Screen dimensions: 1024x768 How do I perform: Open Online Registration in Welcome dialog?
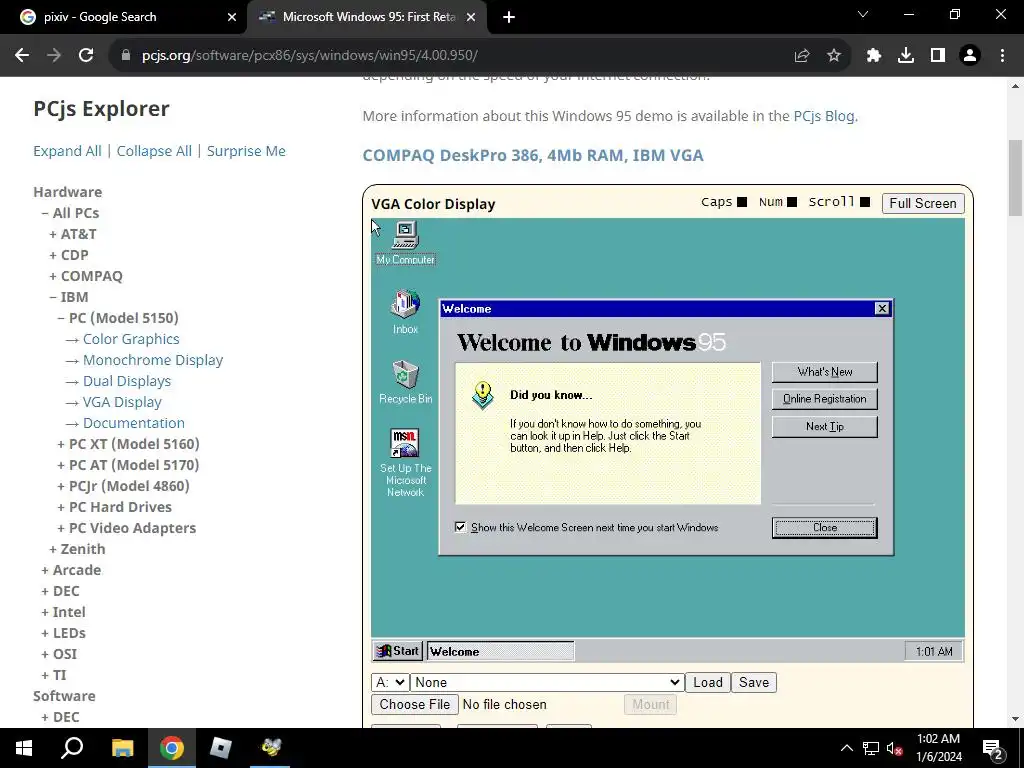pyautogui.click(x=825, y=399)
